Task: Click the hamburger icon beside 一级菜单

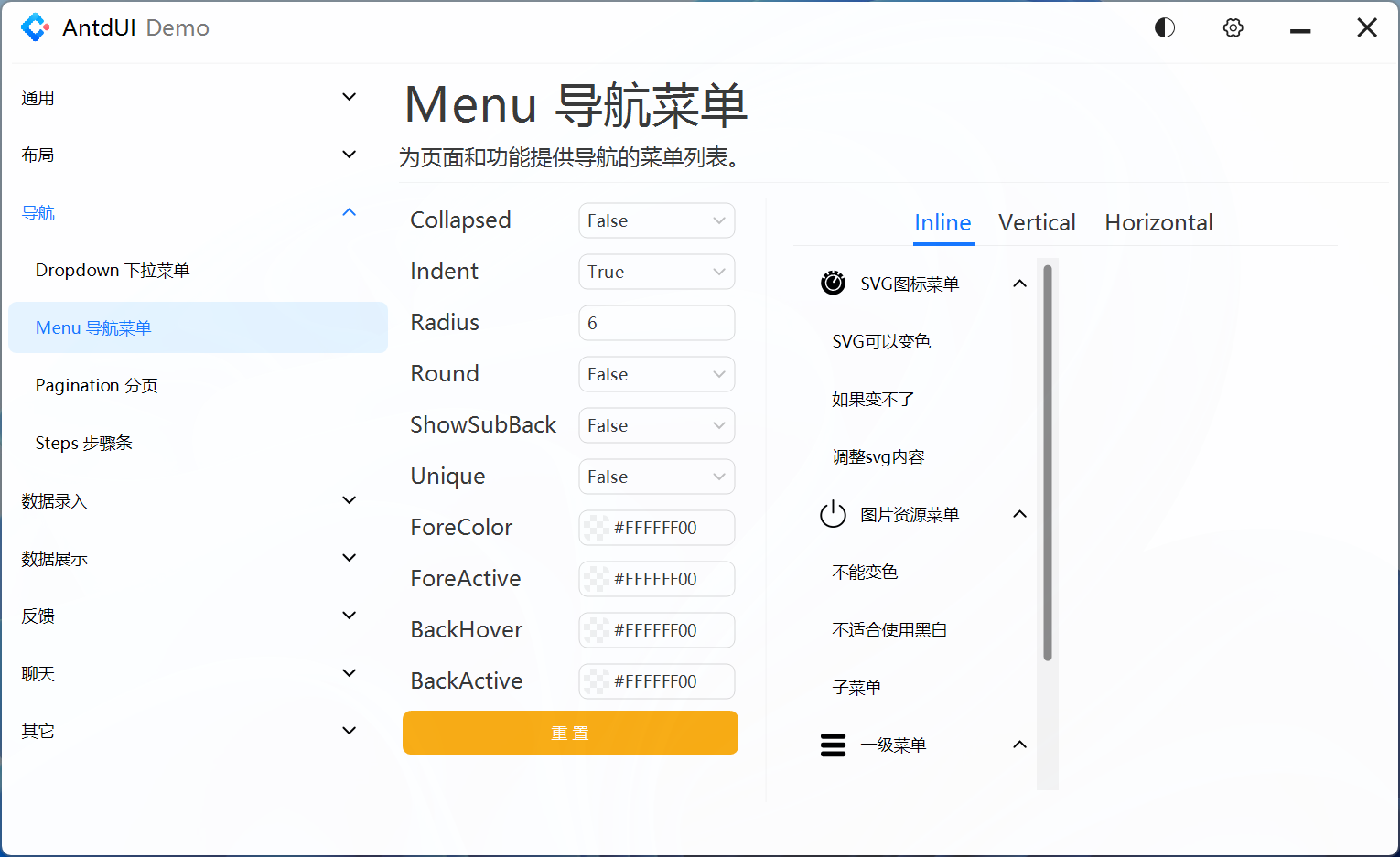Action: tap(834, 745)
